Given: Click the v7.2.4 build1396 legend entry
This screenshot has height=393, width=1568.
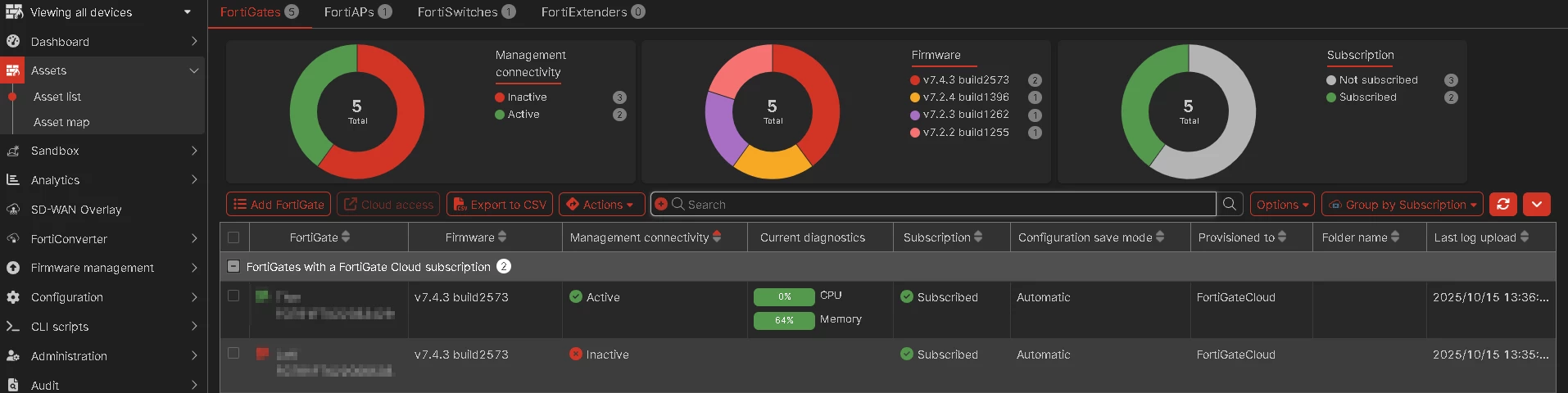Looking at the screenshot, I should click(959, 97).
